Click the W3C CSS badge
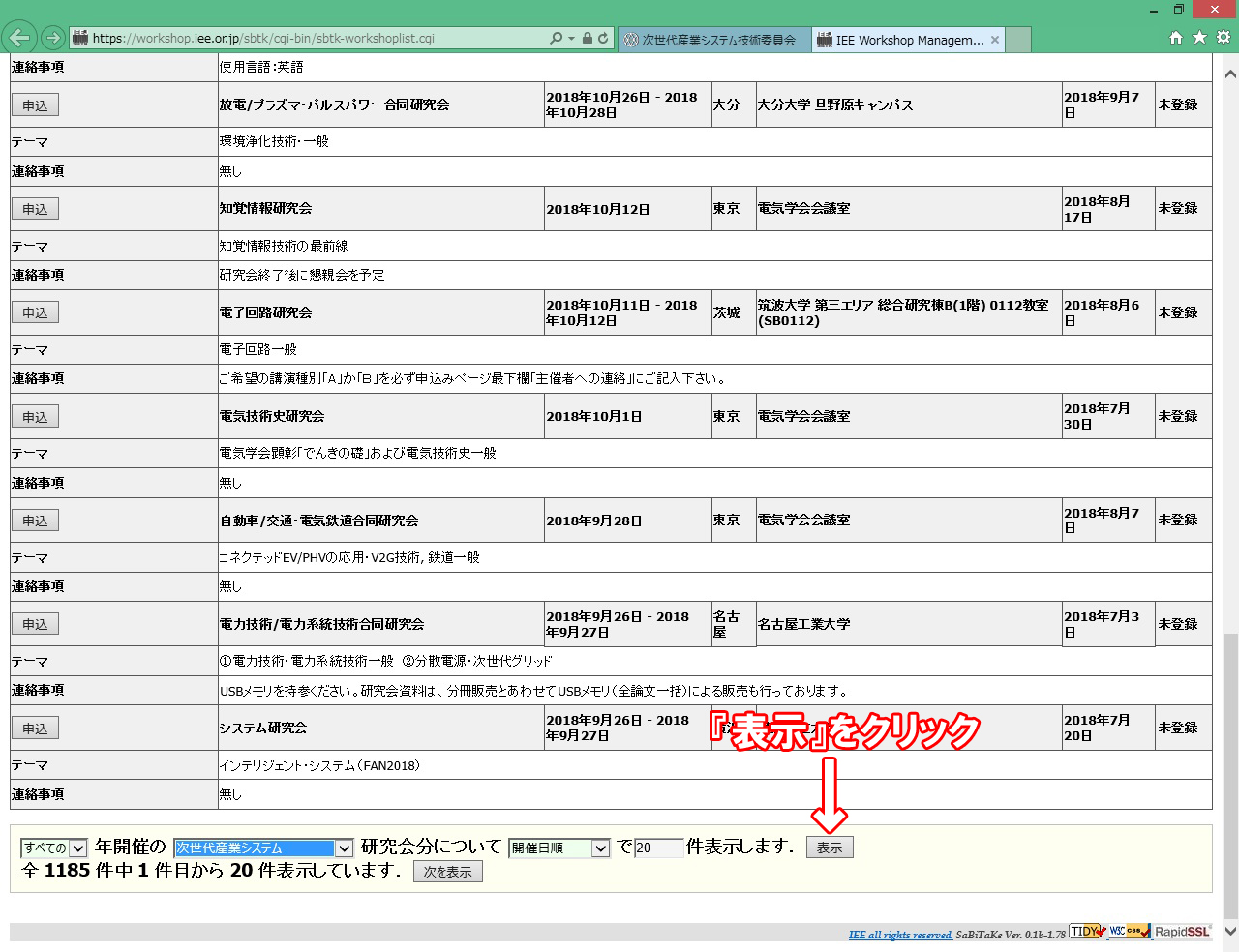 [x=1129, y=932]
